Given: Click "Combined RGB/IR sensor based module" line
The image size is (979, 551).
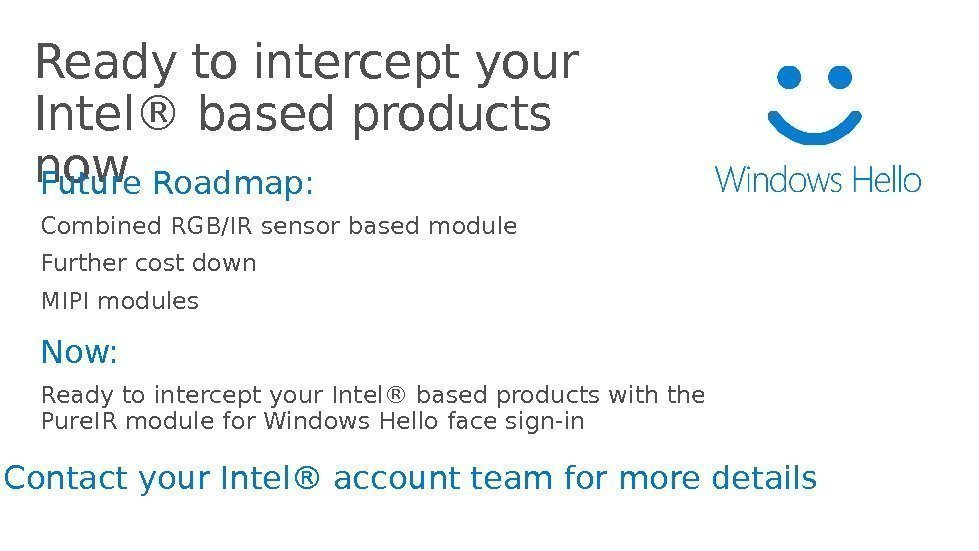Looking at the screenshot, I should click(x=279, y=227).
